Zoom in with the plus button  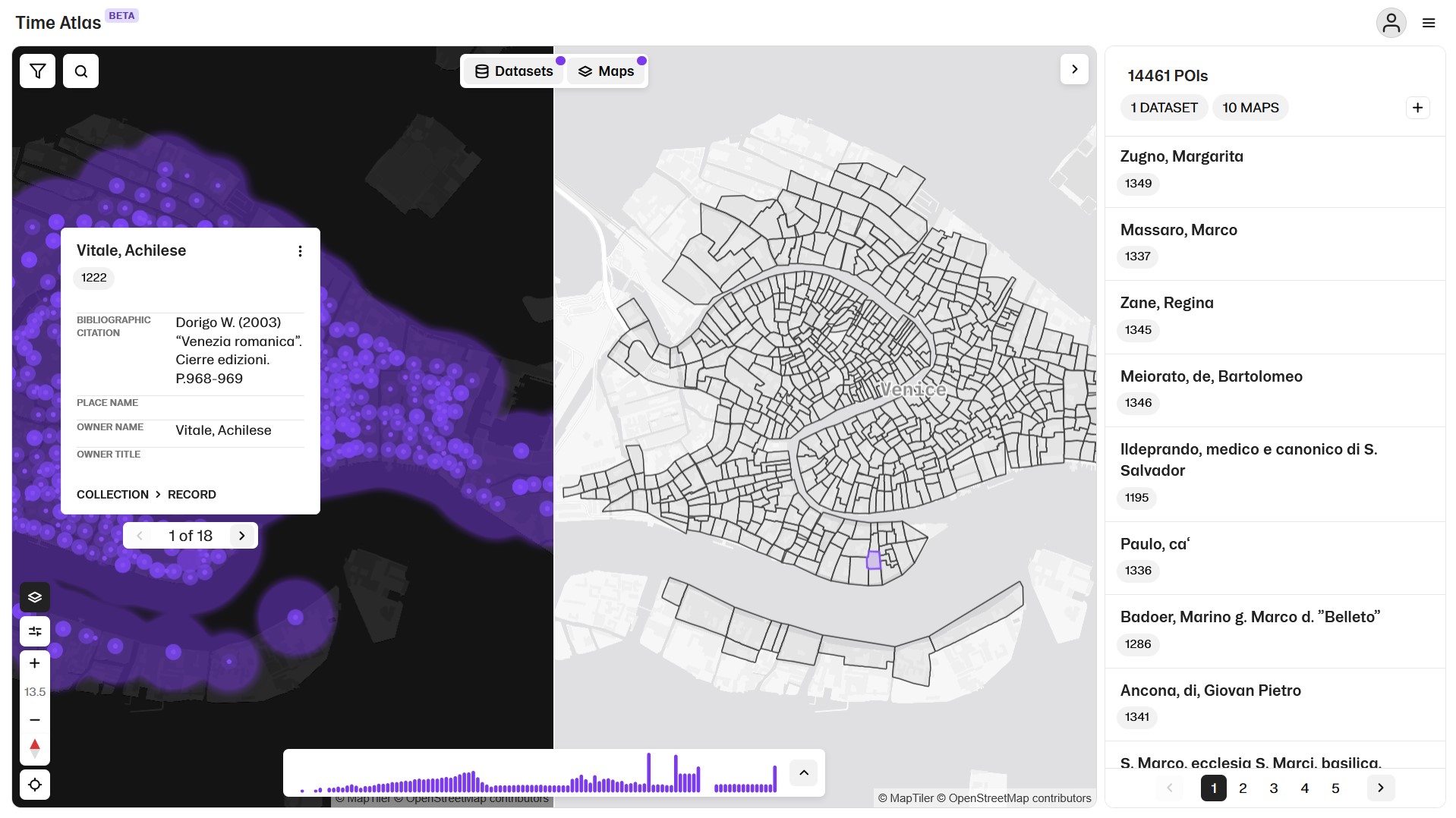click(35, 663)
